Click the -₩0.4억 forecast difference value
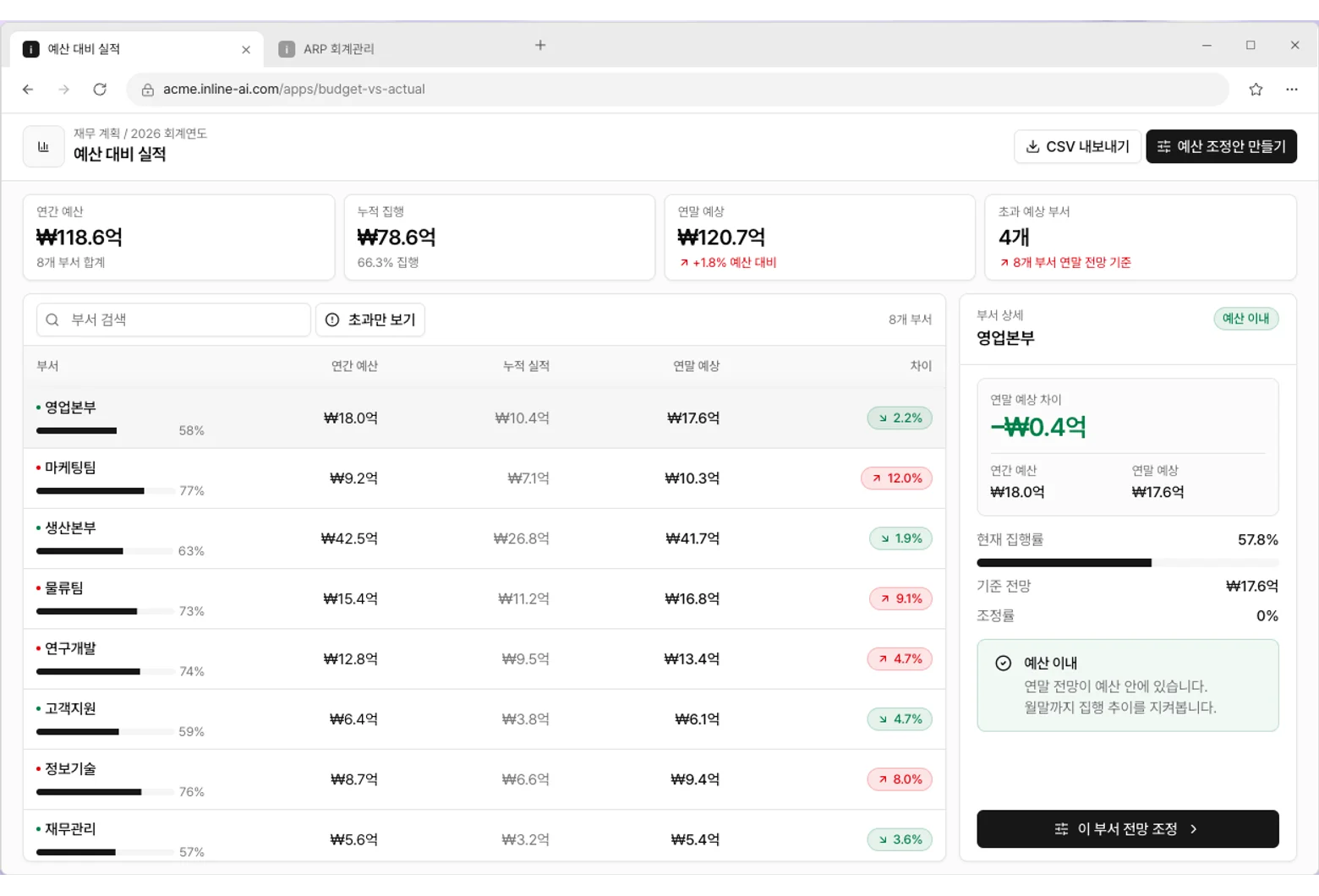 [x=1038, y=427]
